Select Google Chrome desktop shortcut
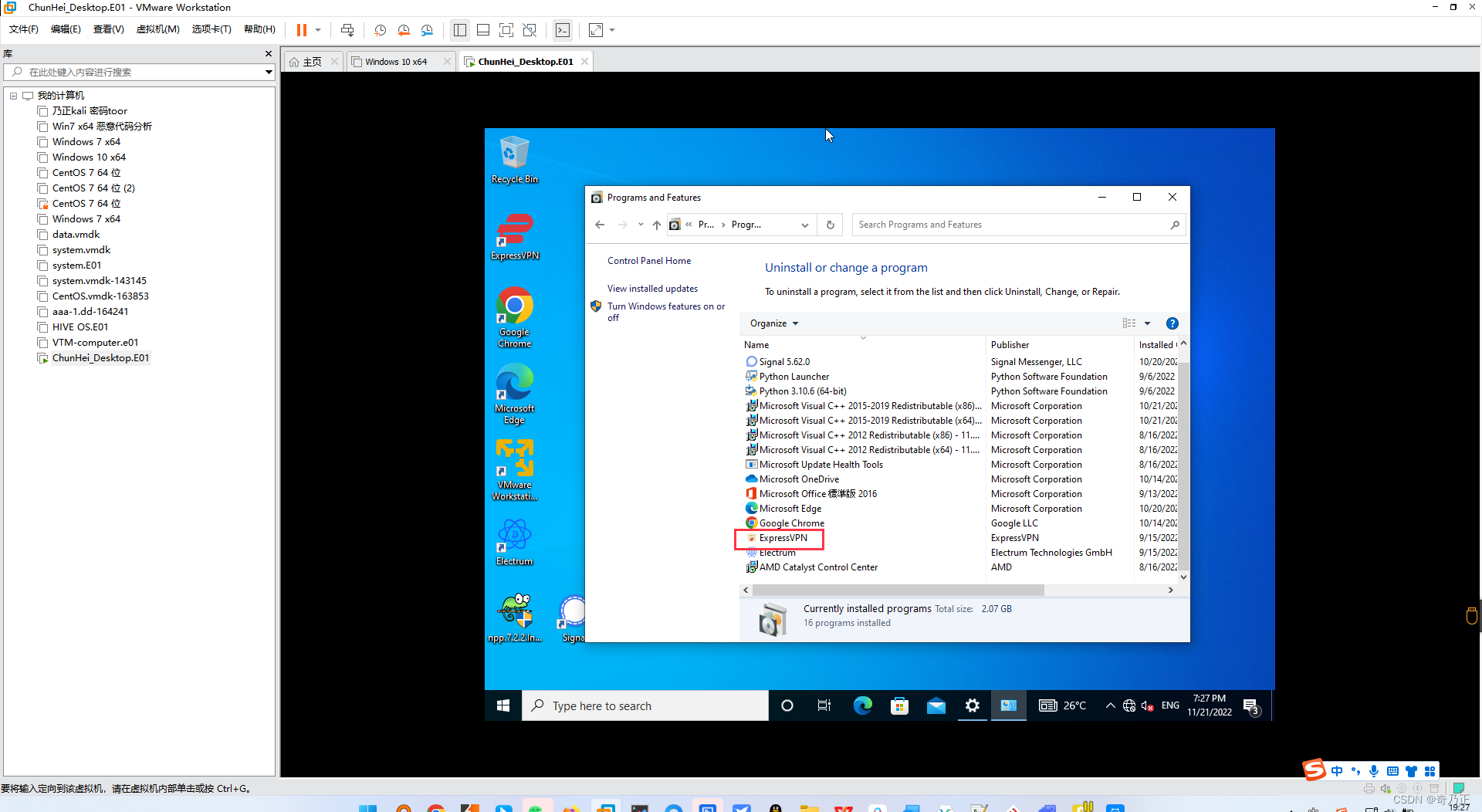Image resolution: width=1482 pixels, height=812 pixels. tap(515, 317)
